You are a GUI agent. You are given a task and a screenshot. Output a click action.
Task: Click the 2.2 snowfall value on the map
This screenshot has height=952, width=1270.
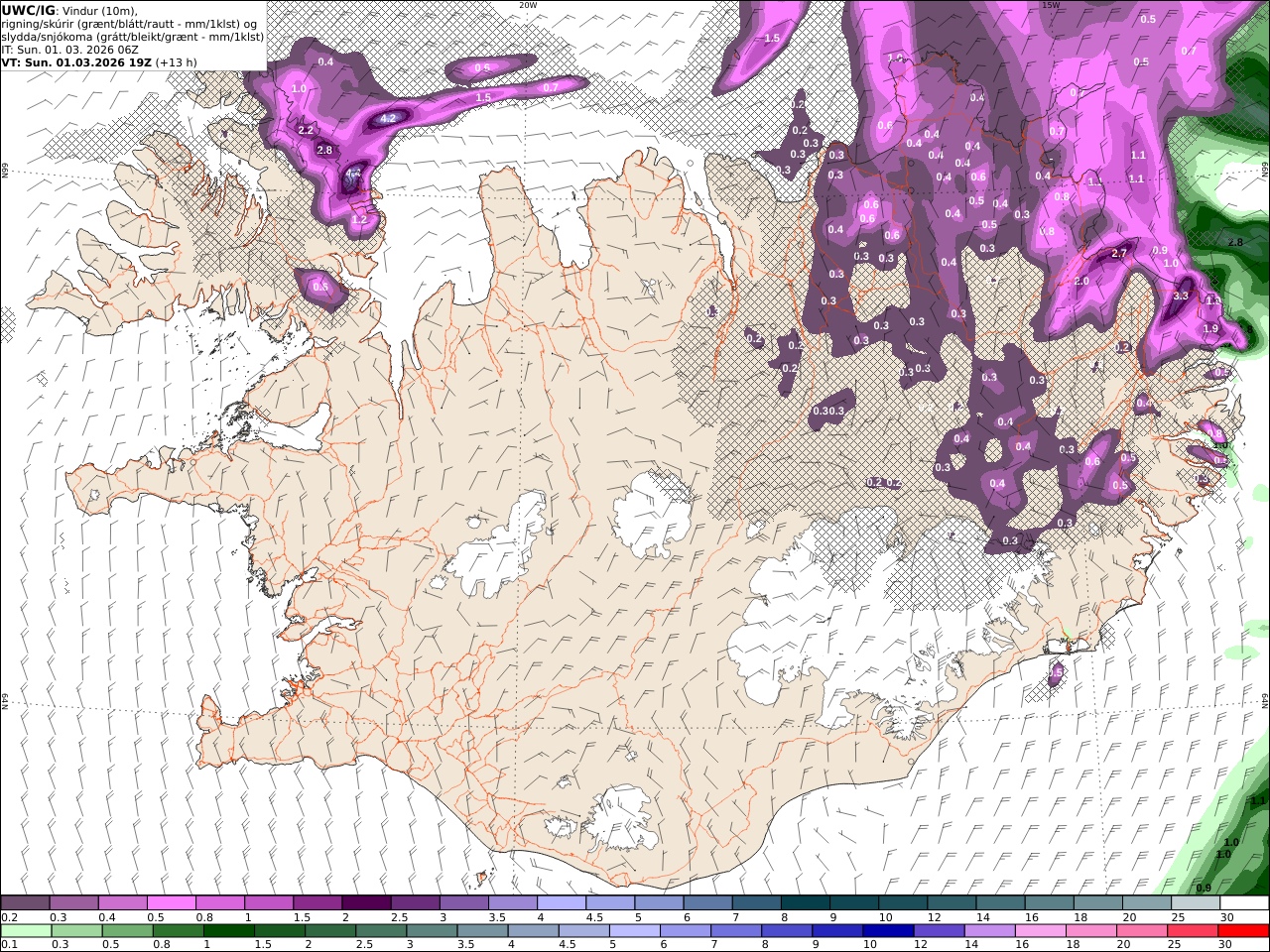[306, 130]
